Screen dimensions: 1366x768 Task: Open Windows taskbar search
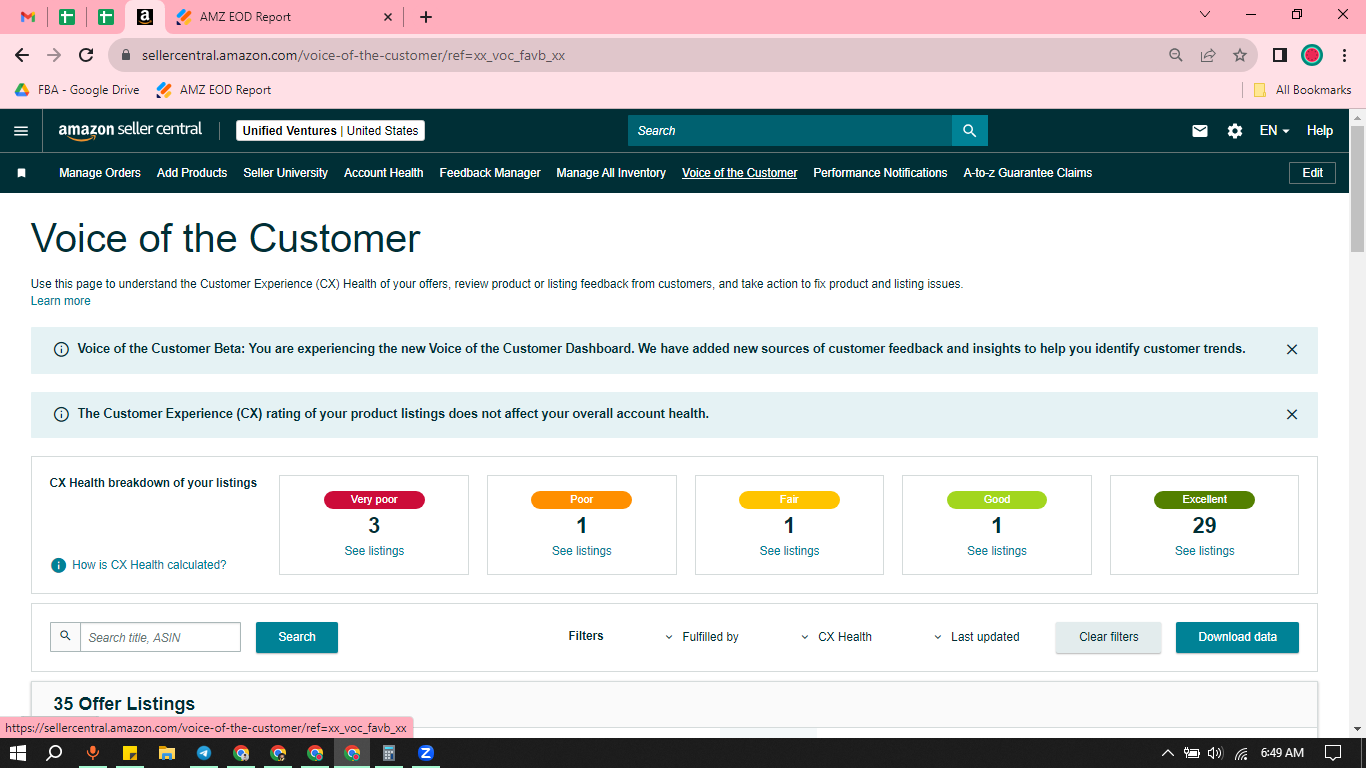[55, 753]
